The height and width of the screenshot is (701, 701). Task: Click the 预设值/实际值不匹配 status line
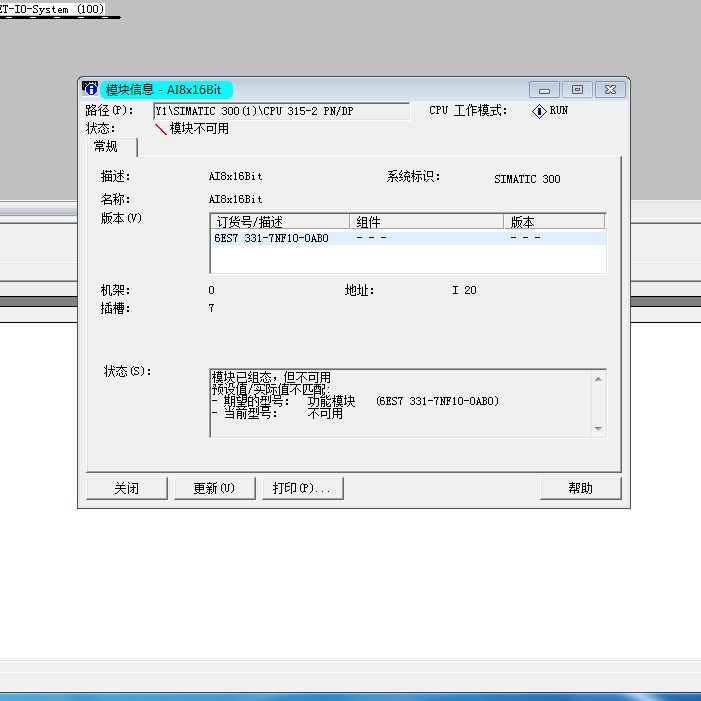271,389
